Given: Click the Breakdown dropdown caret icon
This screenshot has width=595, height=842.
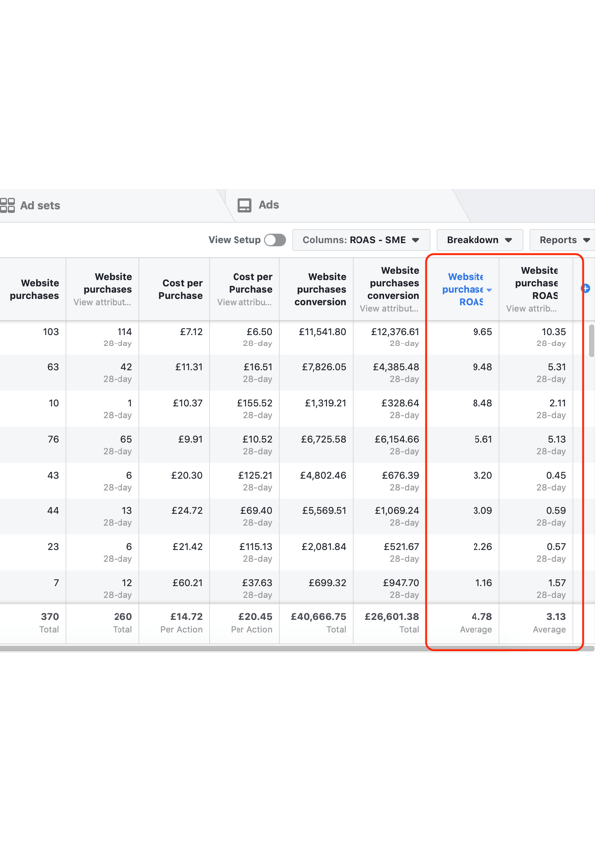Looking at the screenshot, I should [507, 240].
